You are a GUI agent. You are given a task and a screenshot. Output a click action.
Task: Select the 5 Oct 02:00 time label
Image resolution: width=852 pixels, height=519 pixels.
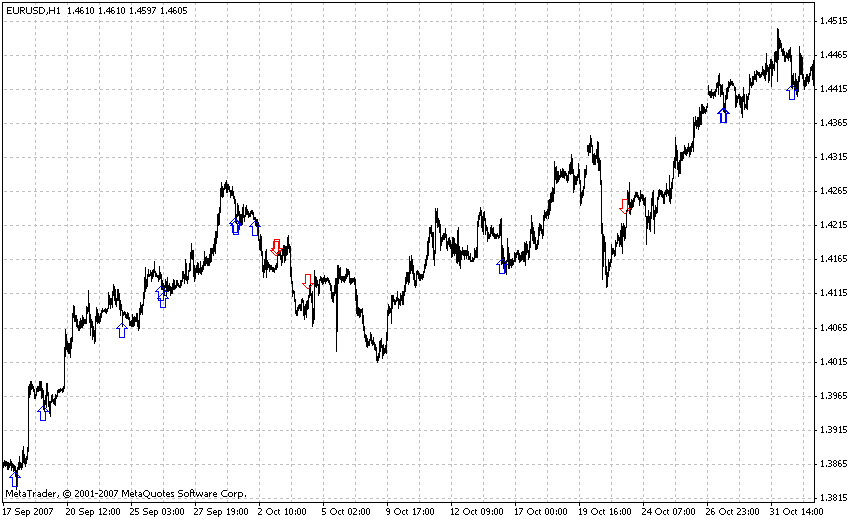click(x=346, y=512)
